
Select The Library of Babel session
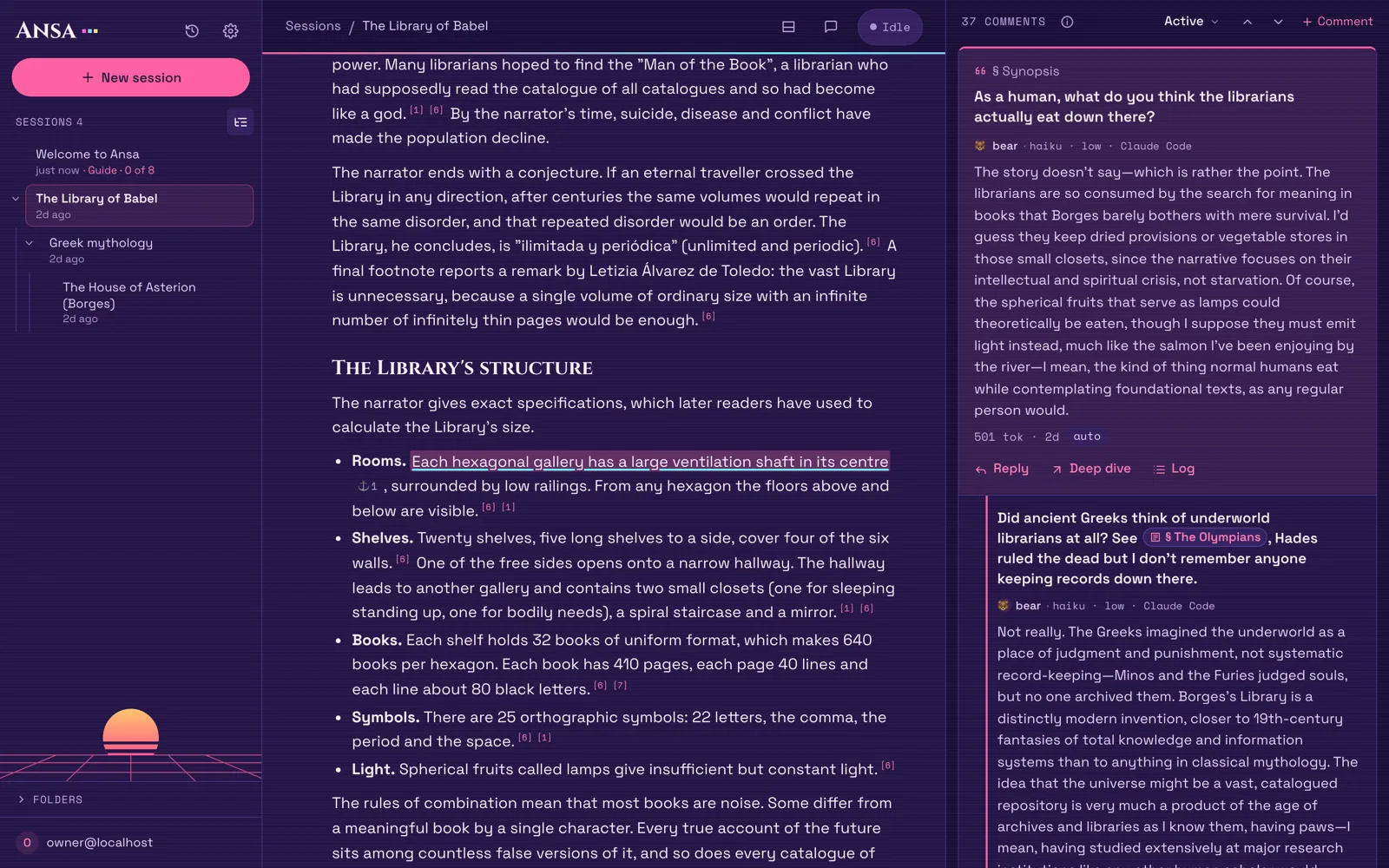tap(140, 206)
